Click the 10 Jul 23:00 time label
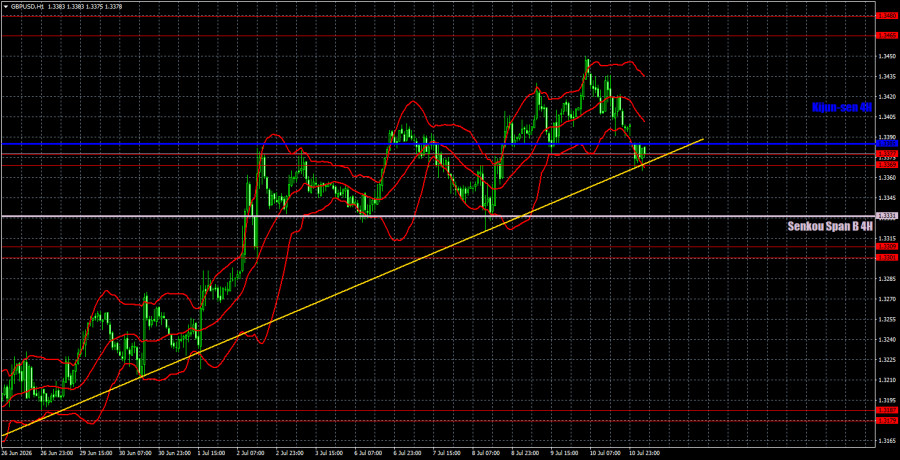The height and width of the screenshot is (460, 900). point(641,453)
